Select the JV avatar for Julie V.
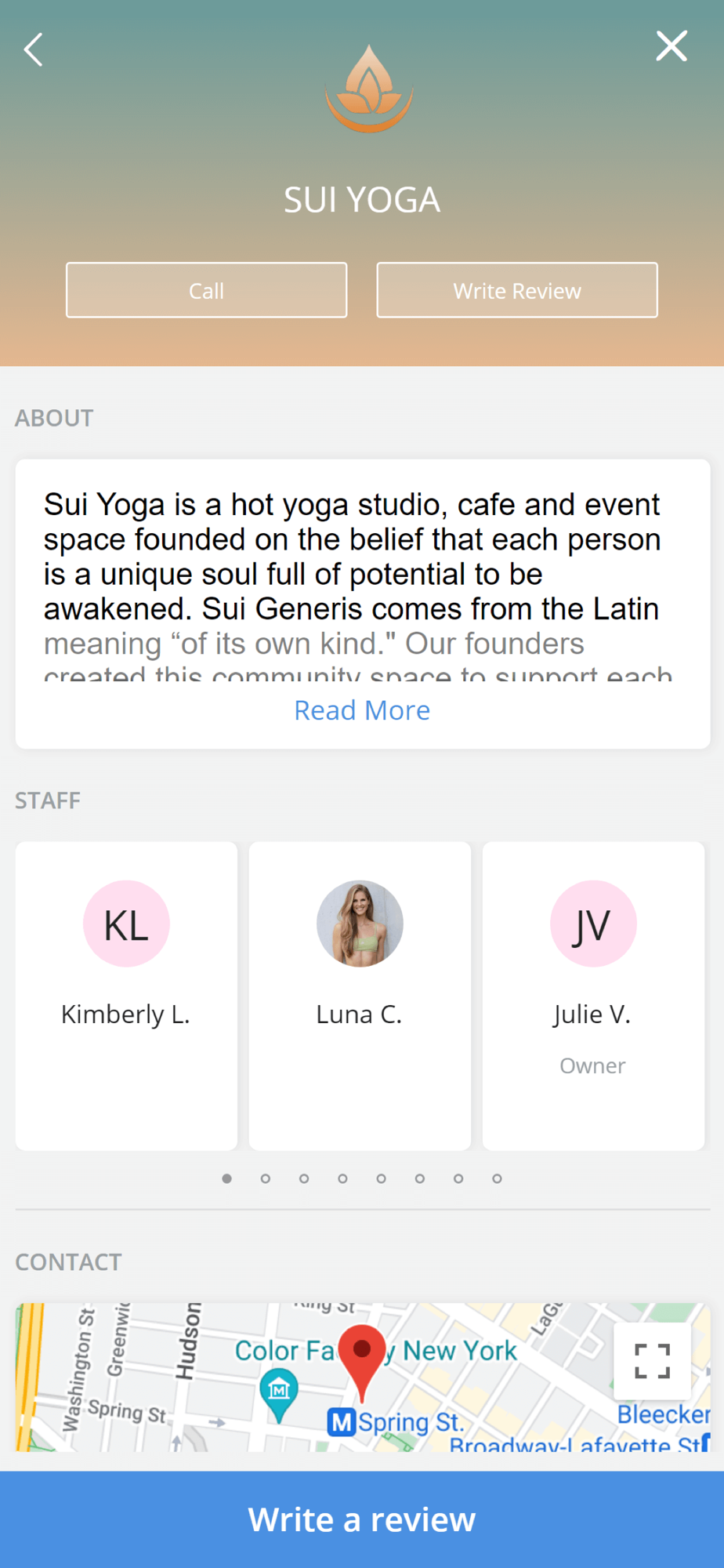Image resolution: width=724 pixels, height=1568 pixels. tap(593, 924)
